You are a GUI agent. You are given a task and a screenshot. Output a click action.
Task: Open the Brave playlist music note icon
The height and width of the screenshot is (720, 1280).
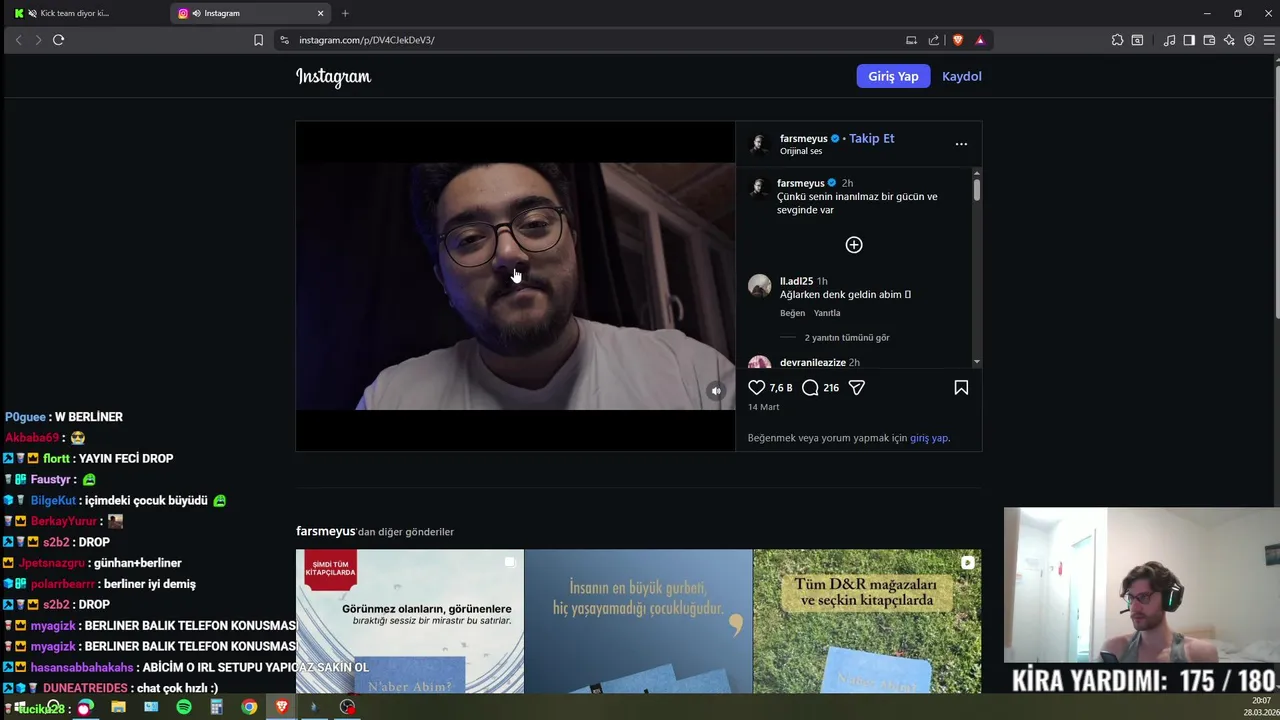click(x=1169, y=40)
